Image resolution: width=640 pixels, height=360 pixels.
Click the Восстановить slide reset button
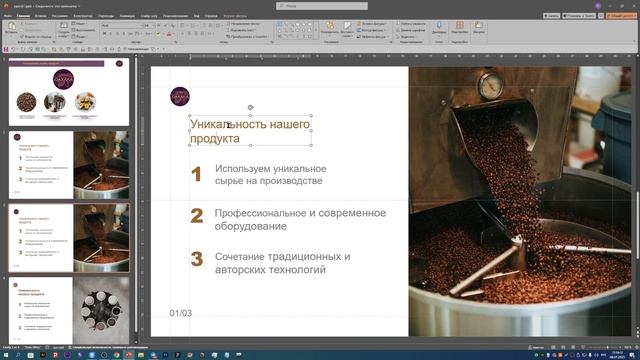pos(84,30)
